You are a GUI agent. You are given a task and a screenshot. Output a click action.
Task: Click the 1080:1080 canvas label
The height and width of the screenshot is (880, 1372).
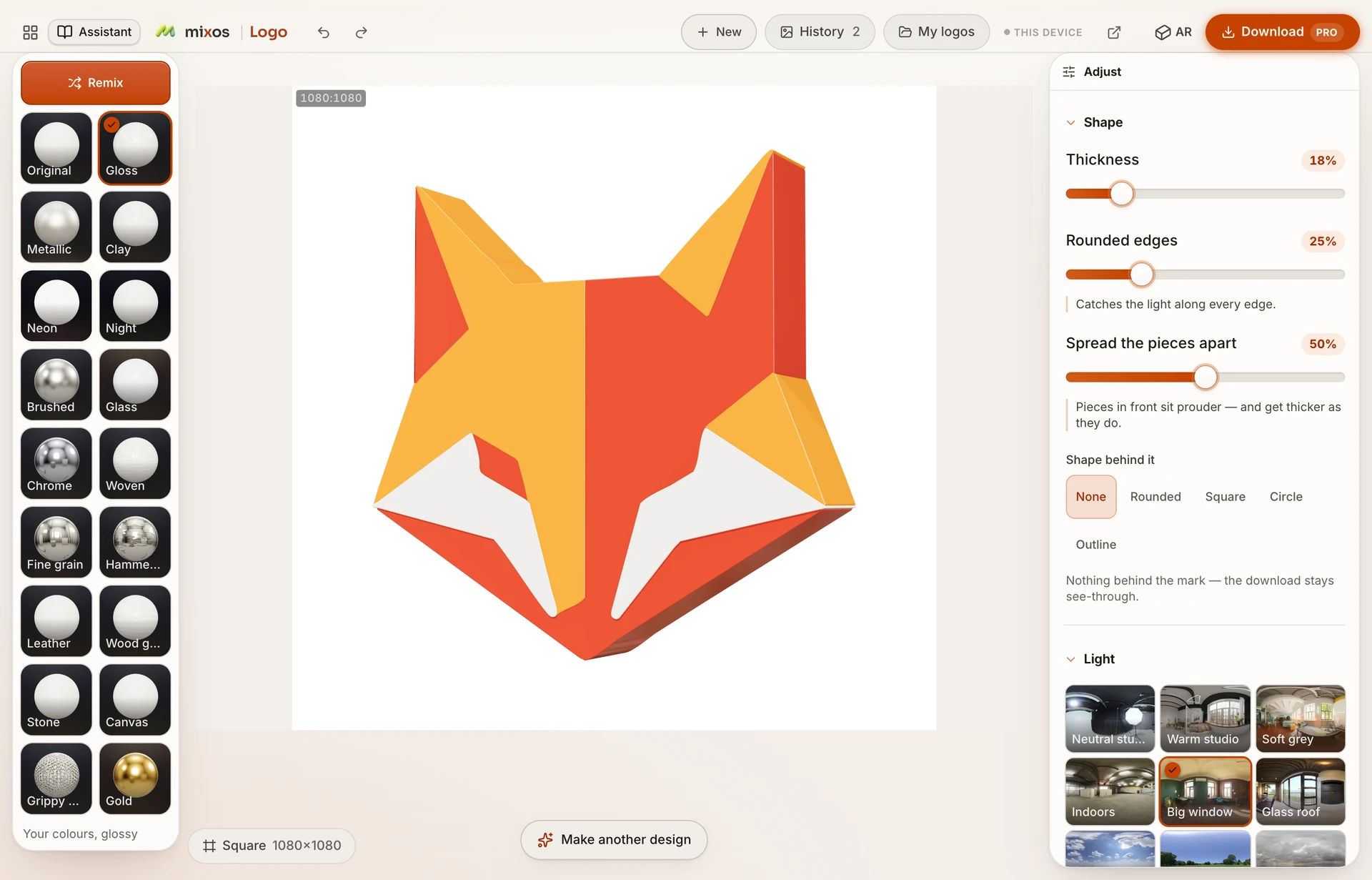click(x=331, y=98)
